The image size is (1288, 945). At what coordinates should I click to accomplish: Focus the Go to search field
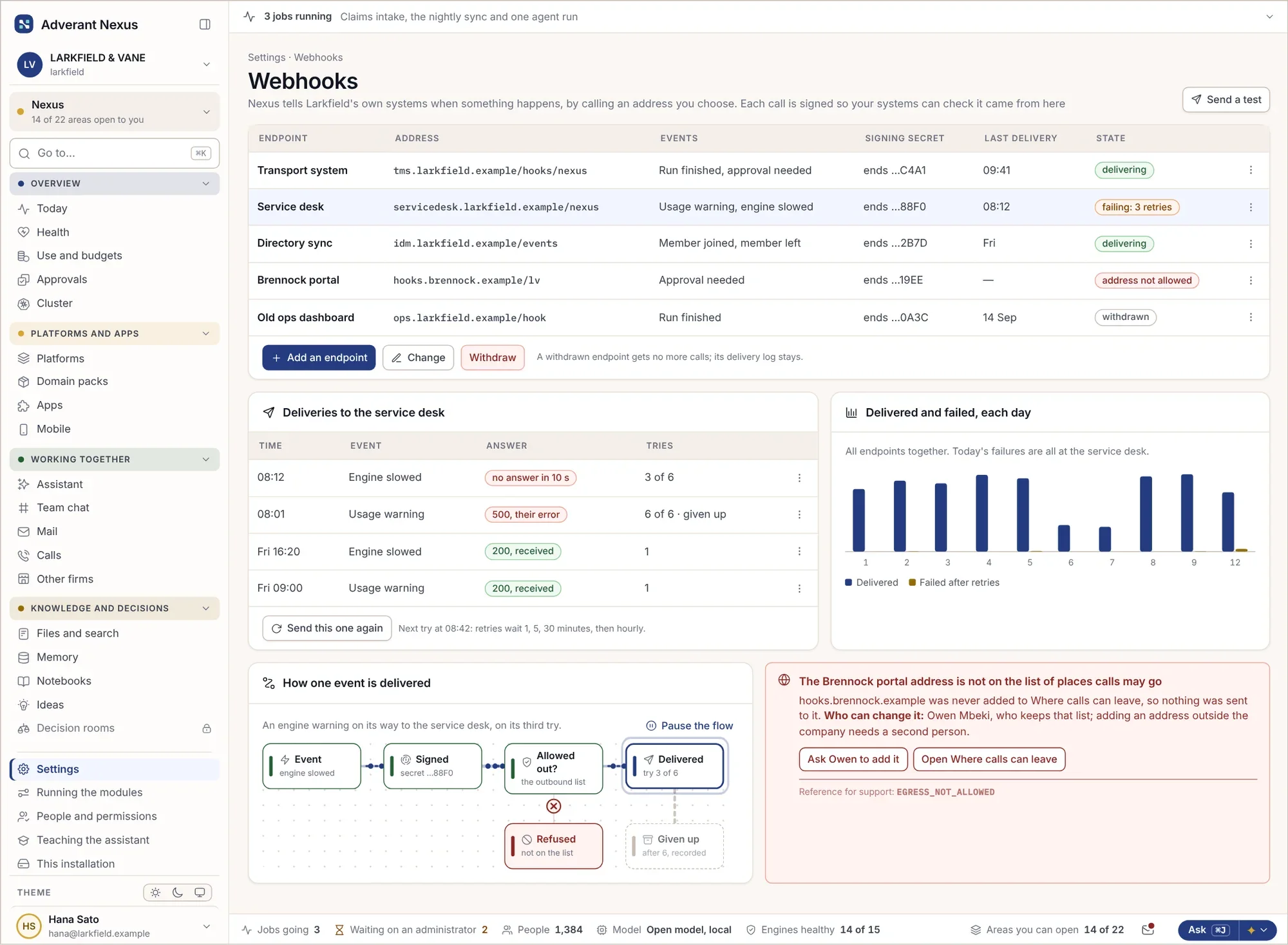(115, 153)
